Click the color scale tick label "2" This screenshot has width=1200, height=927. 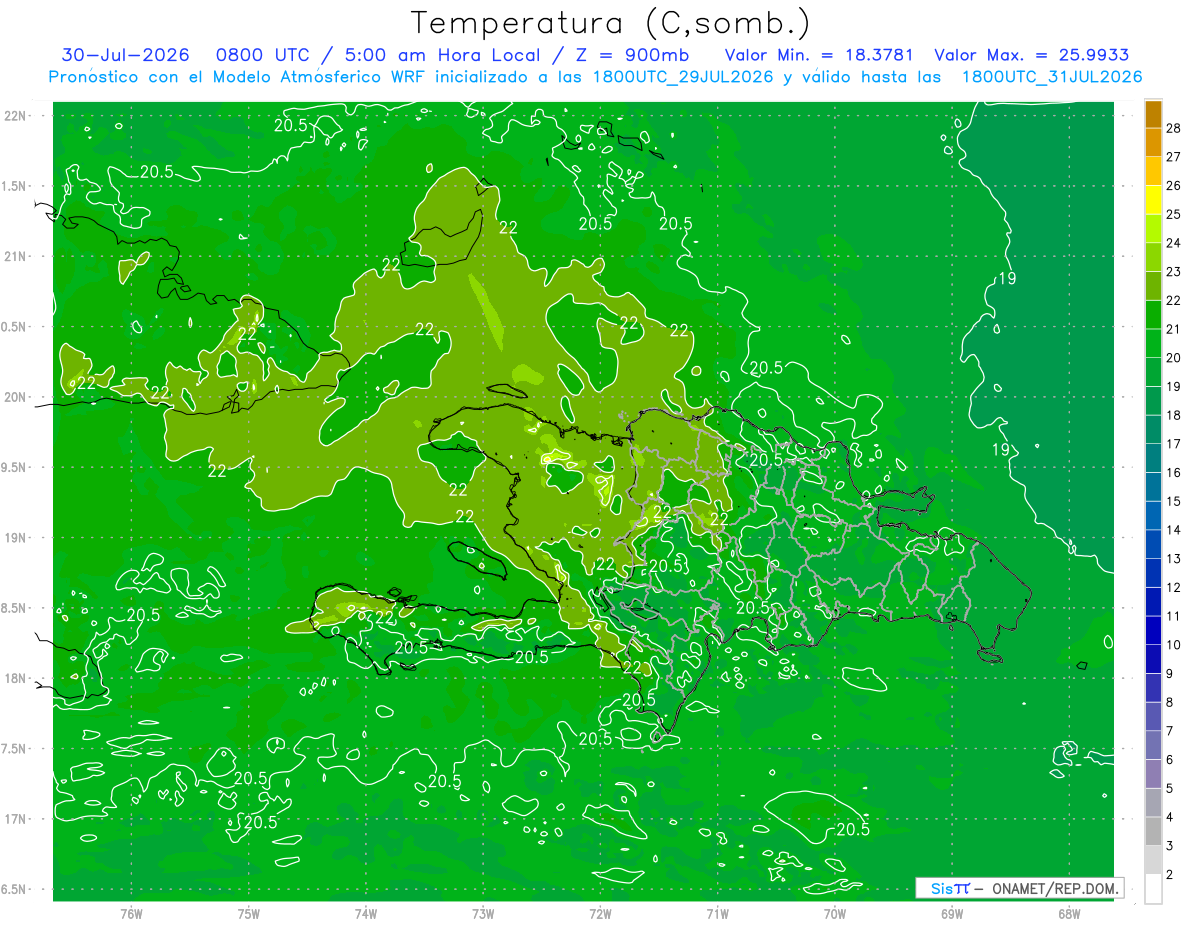tap(1170, 875)
